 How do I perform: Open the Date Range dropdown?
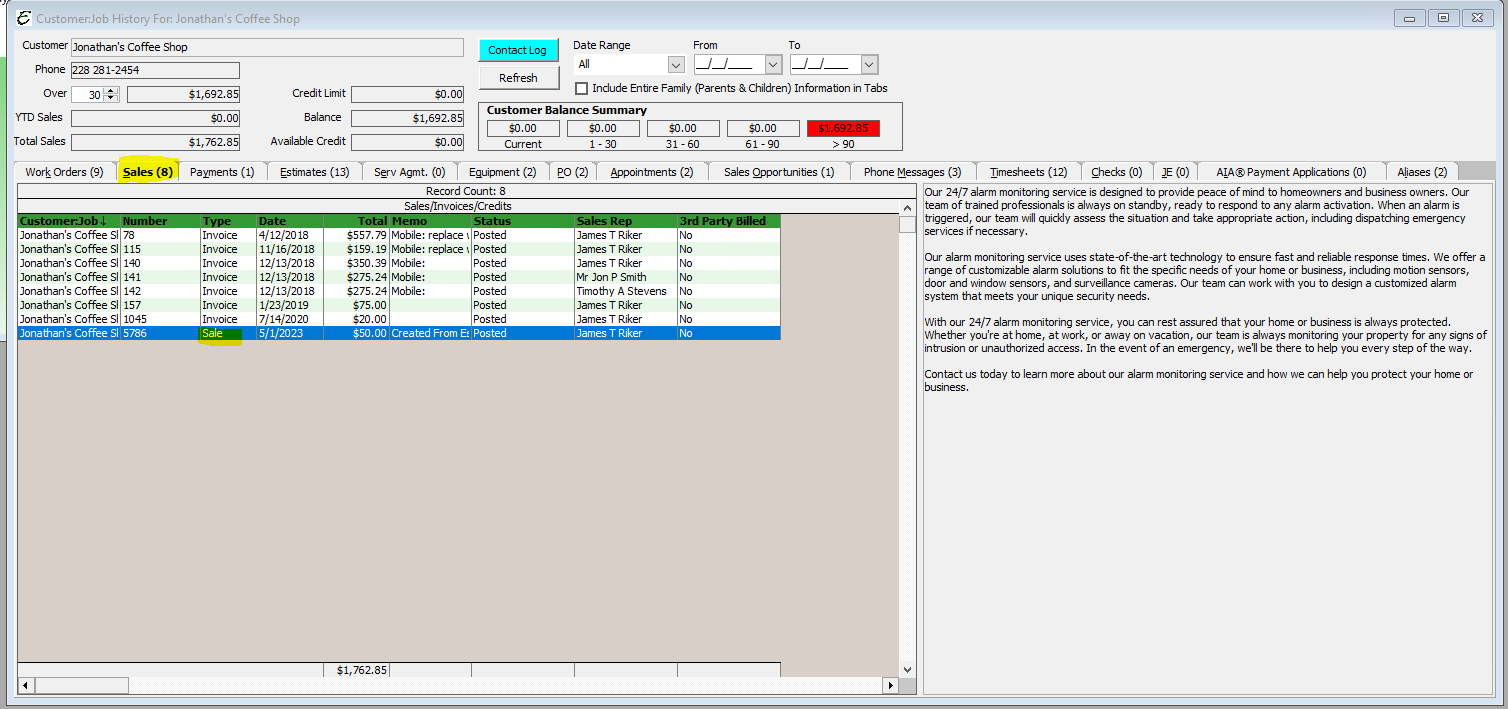tap(675, 64)
